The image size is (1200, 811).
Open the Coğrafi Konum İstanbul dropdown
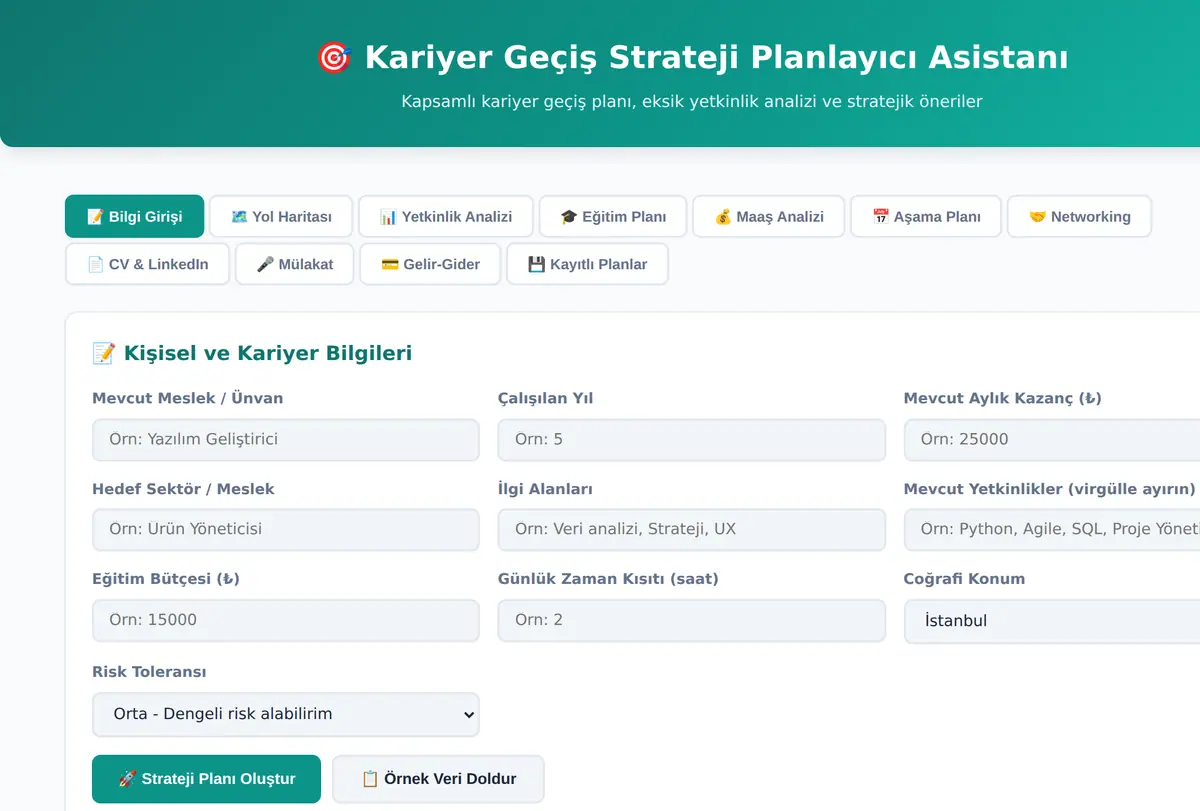pyautogui.click(x=1052, y=621)
